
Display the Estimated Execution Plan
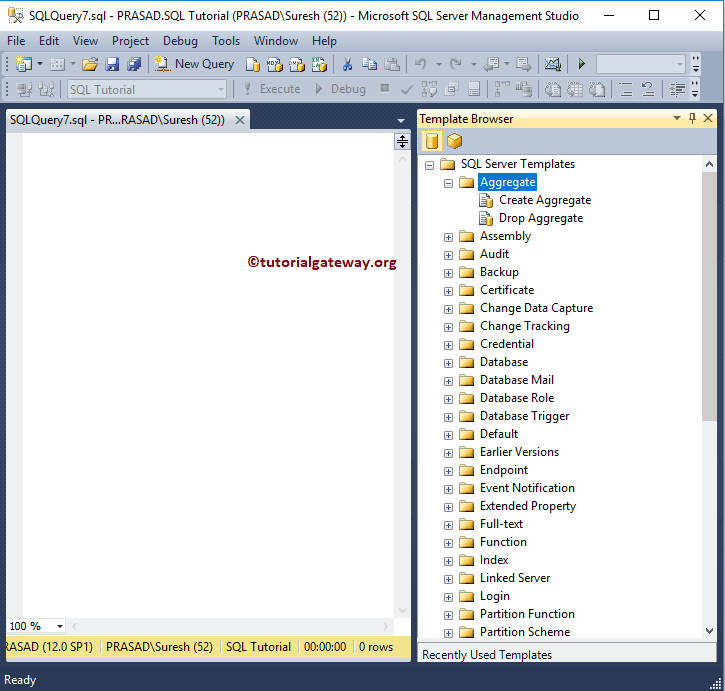429,89
